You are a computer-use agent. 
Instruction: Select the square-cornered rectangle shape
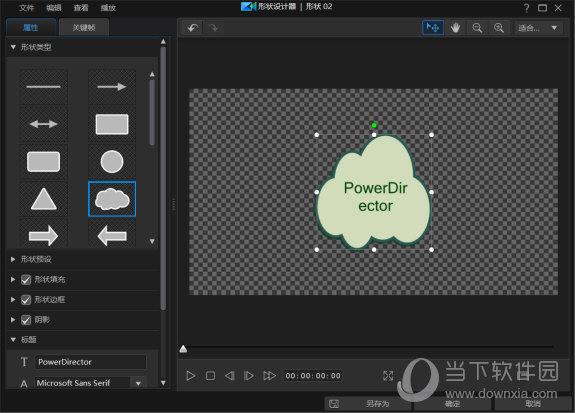(112, 124)
